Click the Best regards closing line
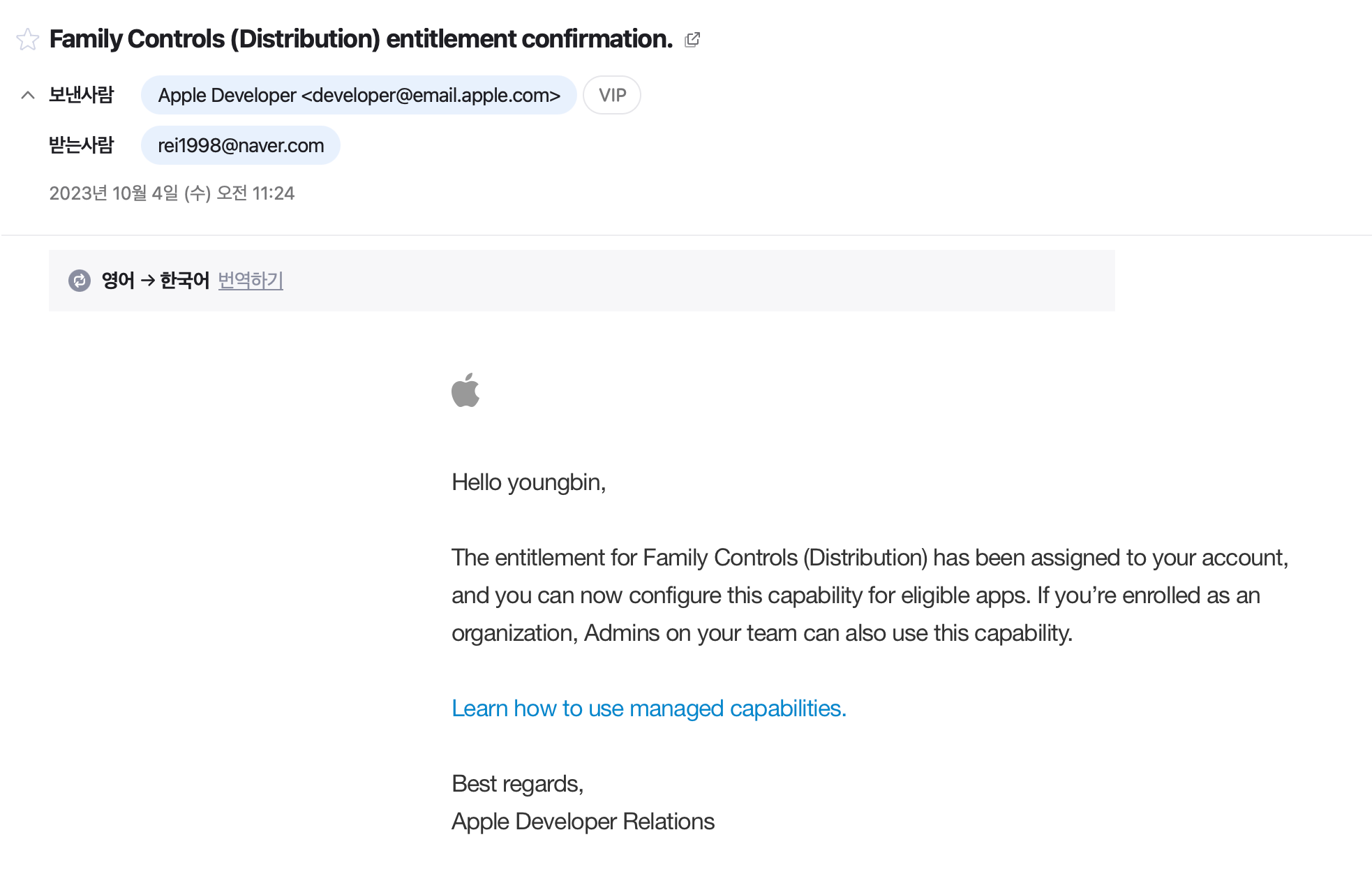Viewport: 1372px width, 874px height. 517,784
